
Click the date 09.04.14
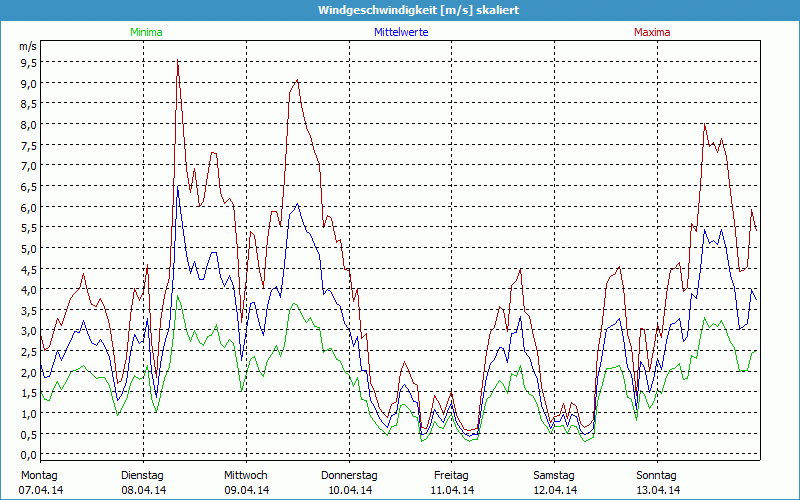pyautogui.click(x=246, y=490)
